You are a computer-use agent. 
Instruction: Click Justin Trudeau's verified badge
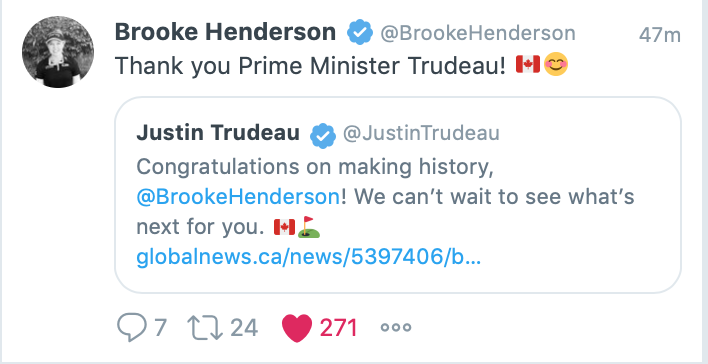(x=322, y=136)
